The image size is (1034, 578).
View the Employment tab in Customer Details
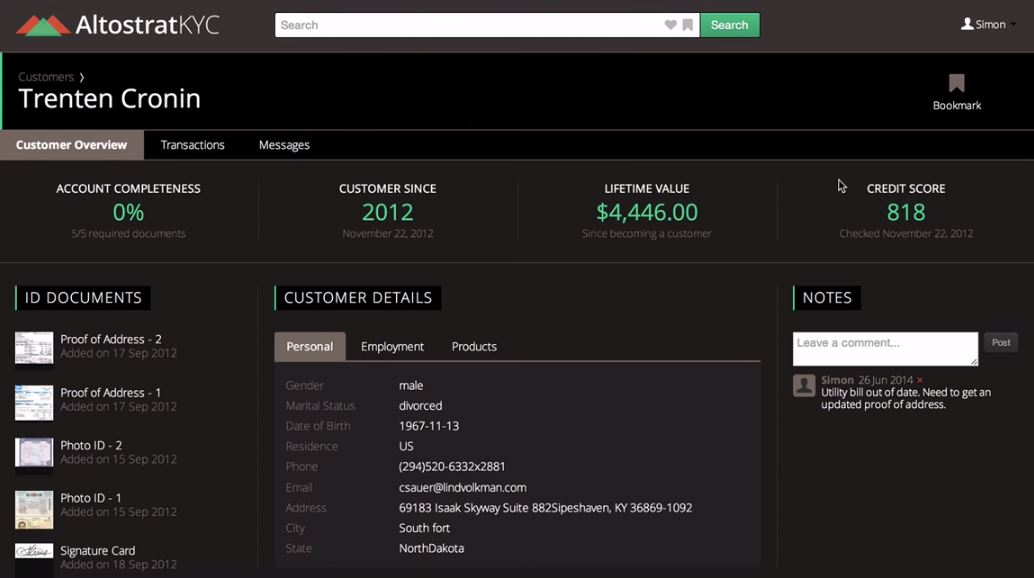pyautogui.click(x=392, y=346)
